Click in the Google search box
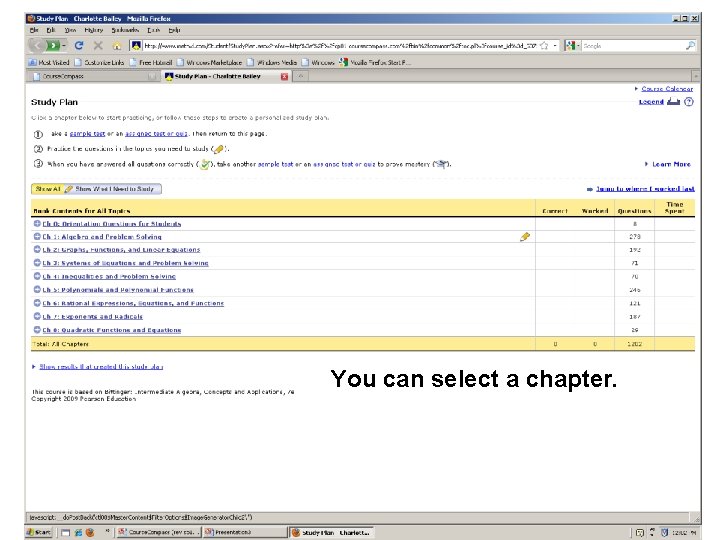Screen dimensions: 720x540 point(633,45)
